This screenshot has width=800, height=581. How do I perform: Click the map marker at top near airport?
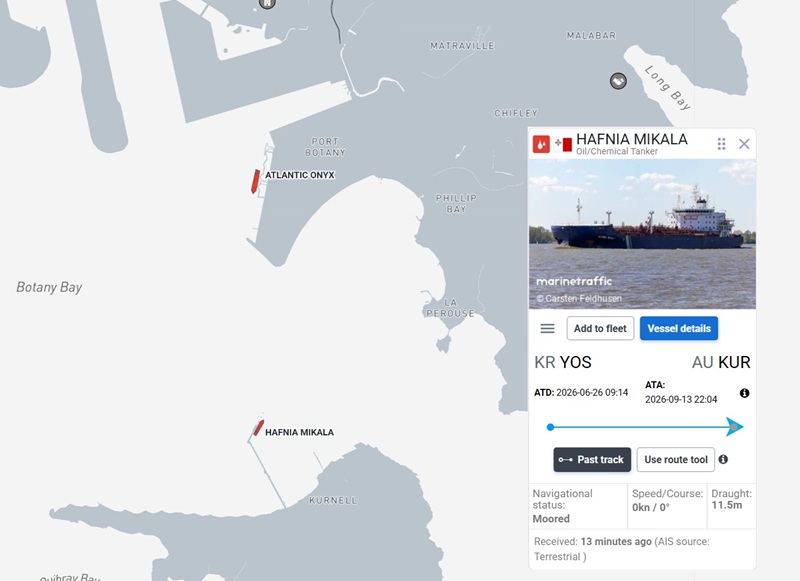[267, 4]
